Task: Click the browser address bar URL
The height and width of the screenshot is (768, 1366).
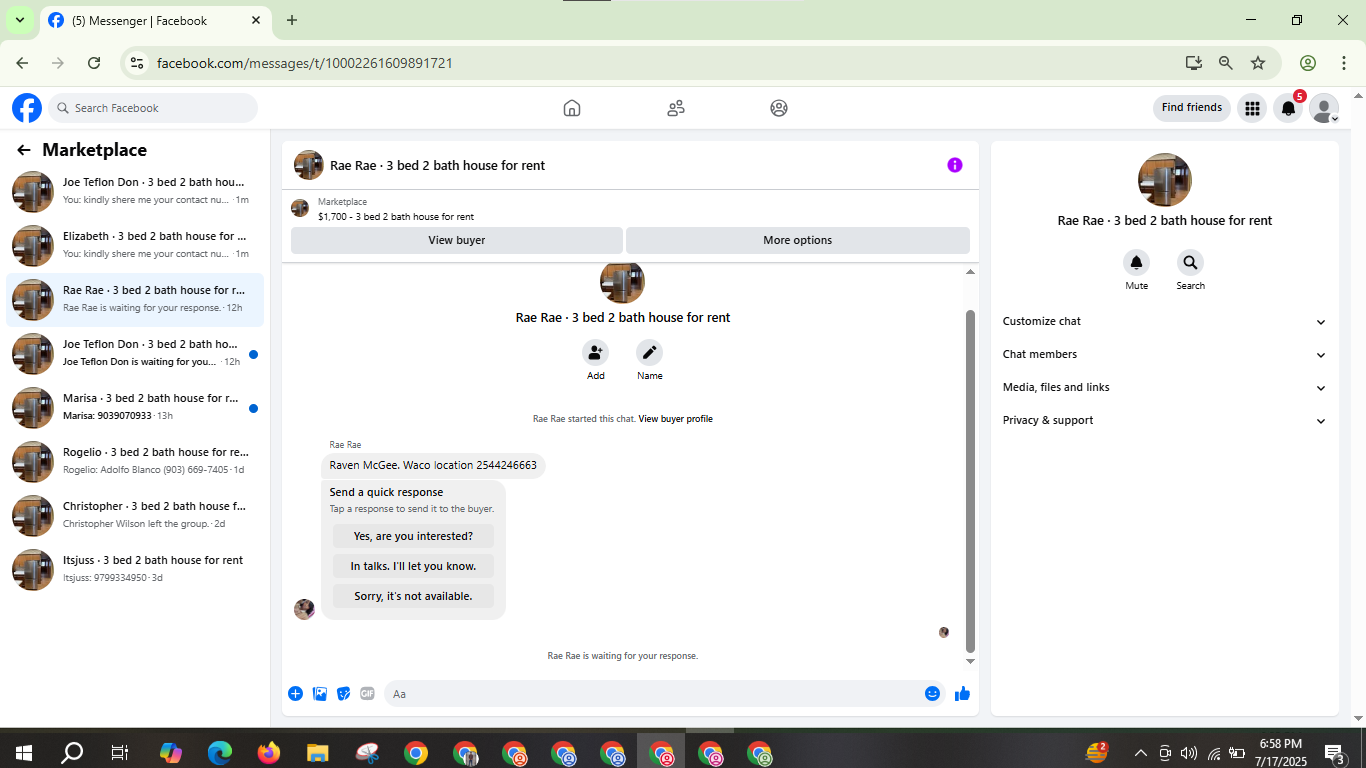Action: [305, 63]
